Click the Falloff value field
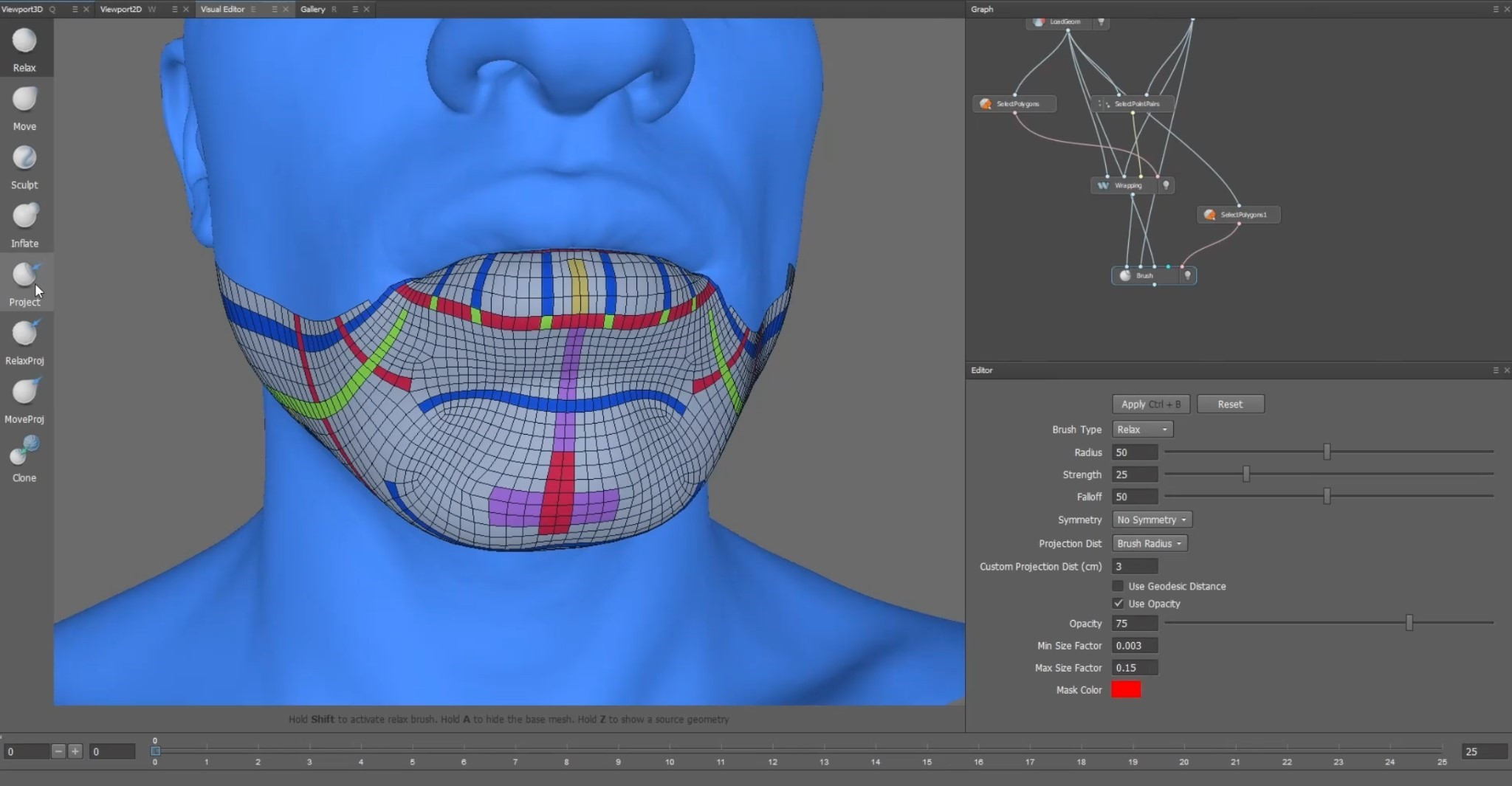The width and height of the screenshot is (1512, 786). (x=1135, y=497)
